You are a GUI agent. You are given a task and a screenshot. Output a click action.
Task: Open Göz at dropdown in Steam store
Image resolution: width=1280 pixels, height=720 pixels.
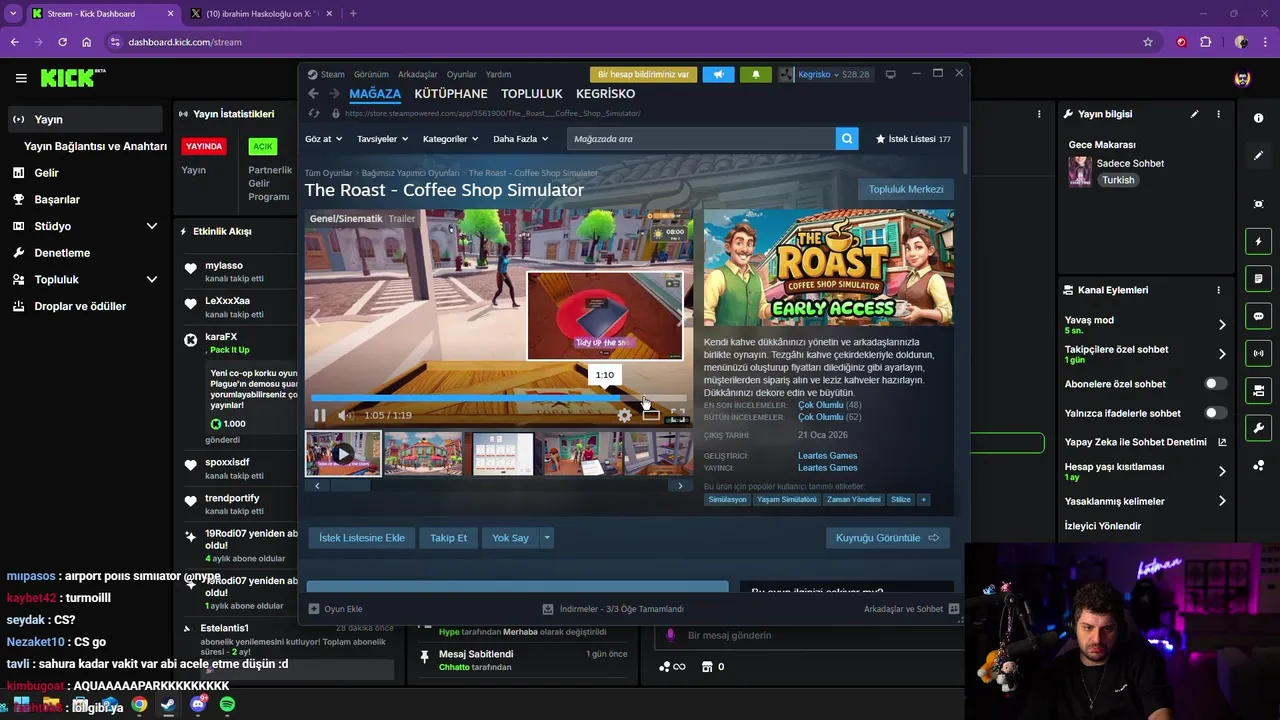click(x=323, y=139)
